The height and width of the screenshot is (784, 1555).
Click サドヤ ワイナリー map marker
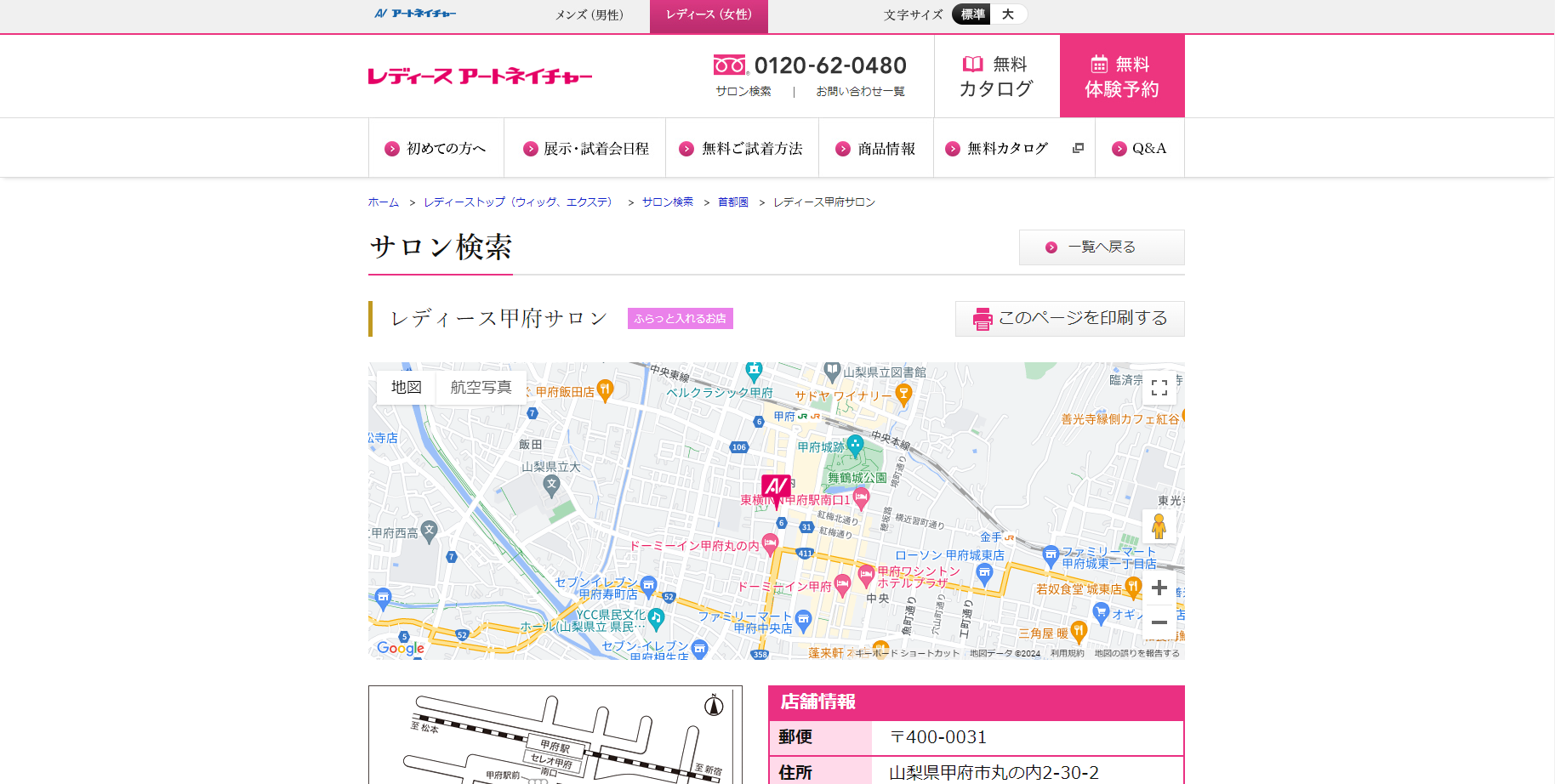click(903, 394)
